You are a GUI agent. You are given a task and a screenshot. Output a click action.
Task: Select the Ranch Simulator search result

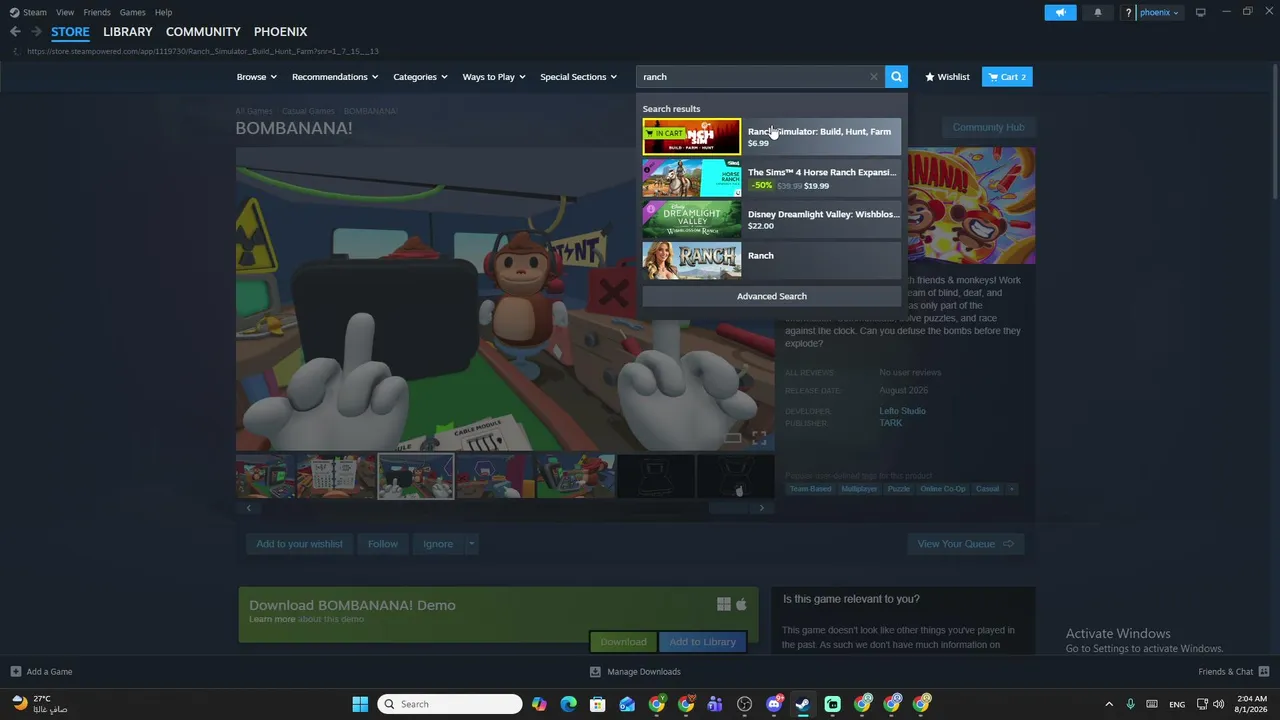tap(771, 137)
